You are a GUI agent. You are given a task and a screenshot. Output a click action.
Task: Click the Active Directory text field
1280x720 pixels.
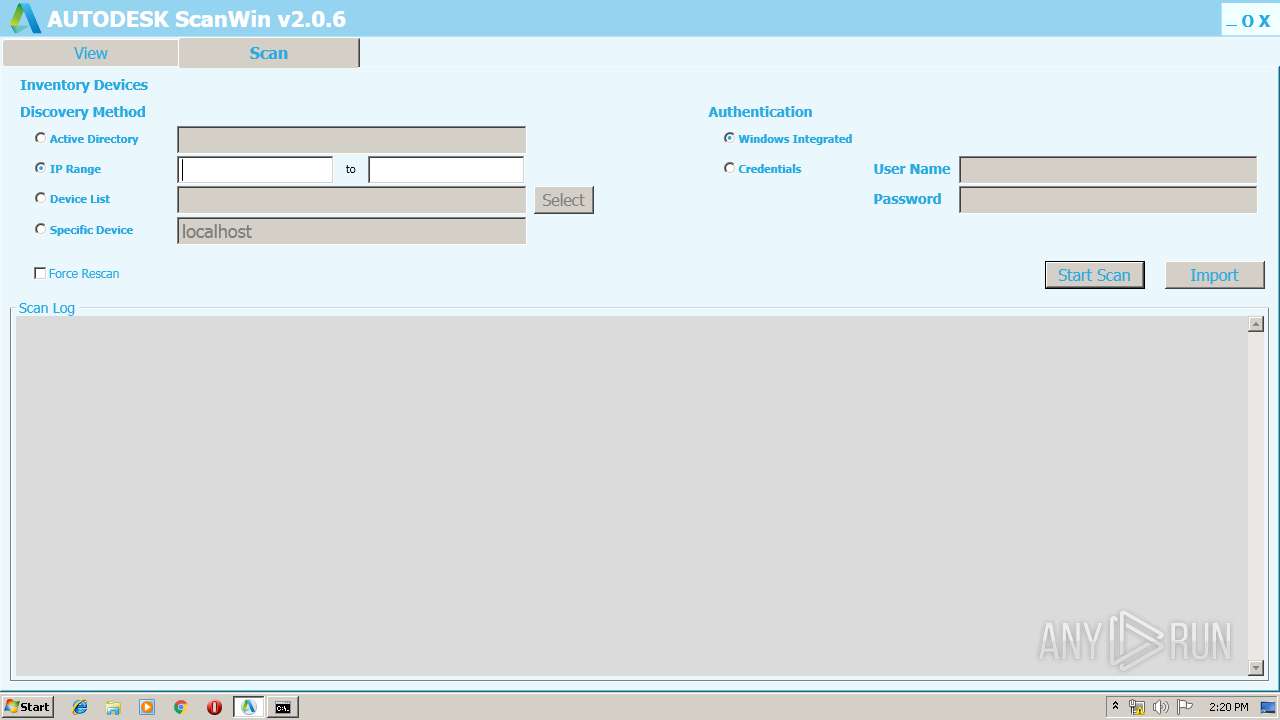pyautogui.click(x=351, y=140)
